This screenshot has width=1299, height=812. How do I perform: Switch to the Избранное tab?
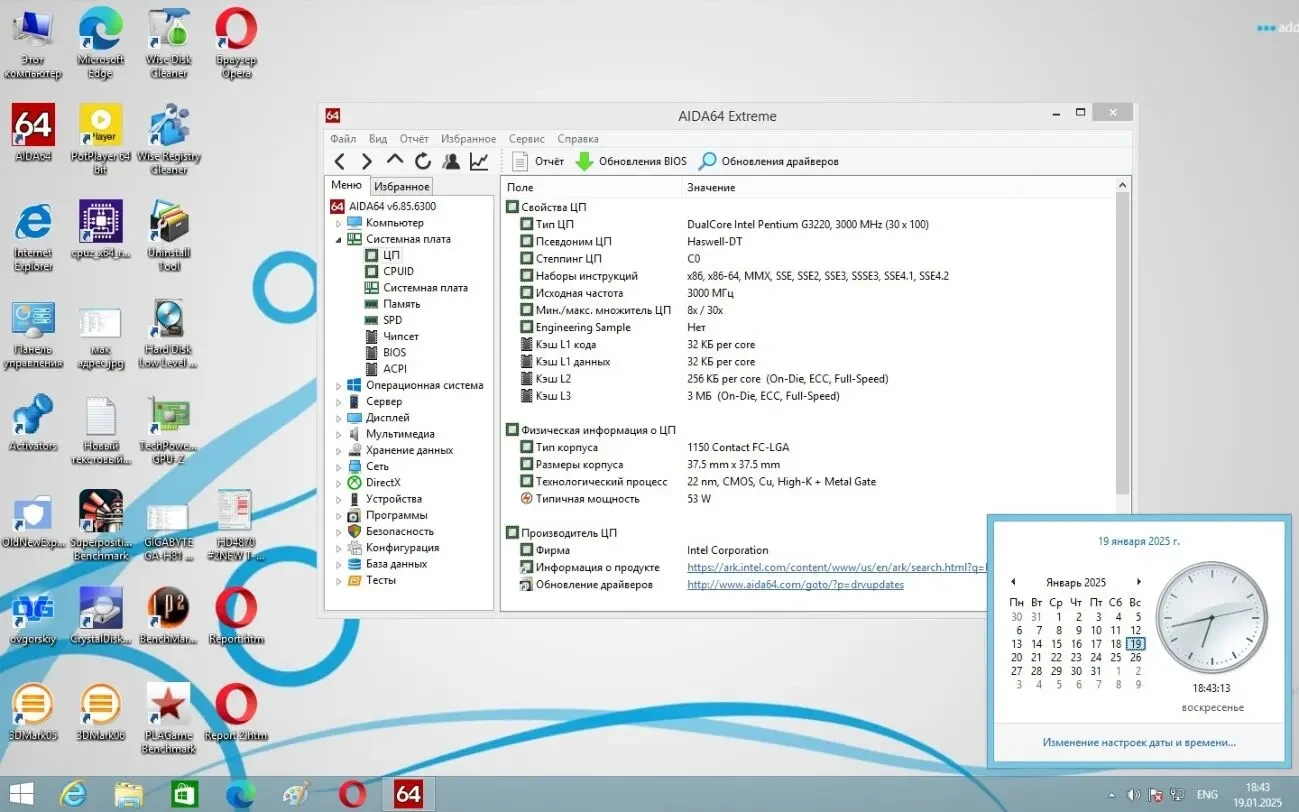coord(402,187)
